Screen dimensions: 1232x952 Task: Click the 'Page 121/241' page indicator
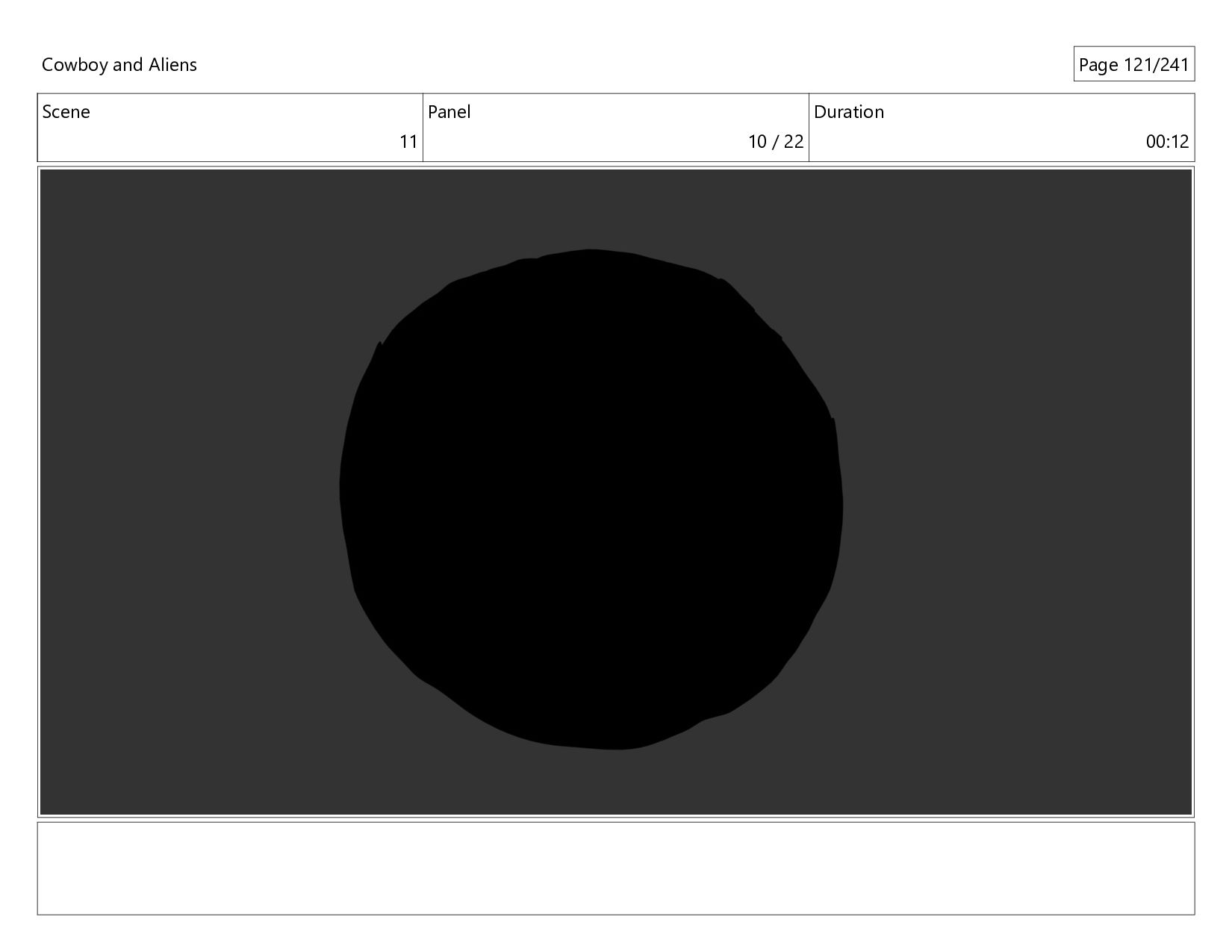point(1133,64)
